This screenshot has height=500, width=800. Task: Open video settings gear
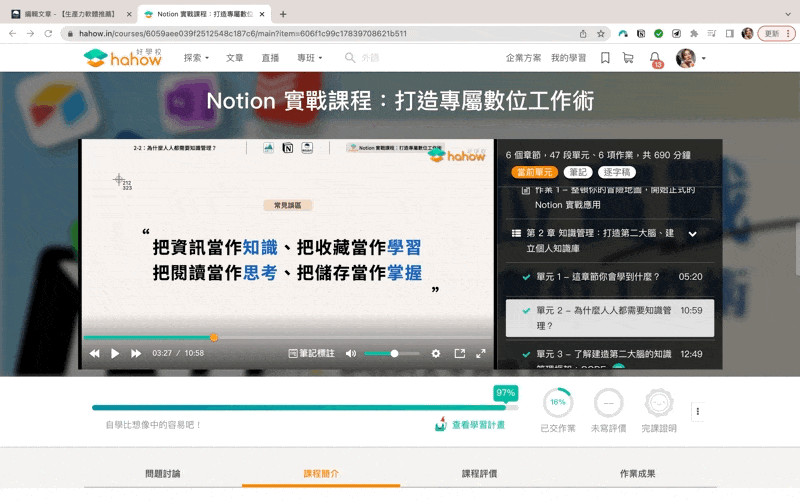pyautogui.click(x=436, y=353)
